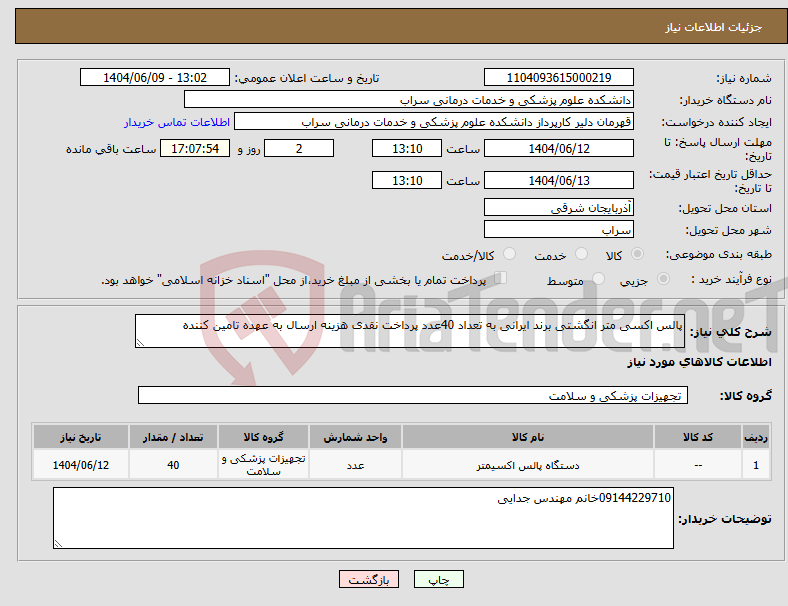Select the جزیی purchase type radio
788x606 pixels.
663,279
